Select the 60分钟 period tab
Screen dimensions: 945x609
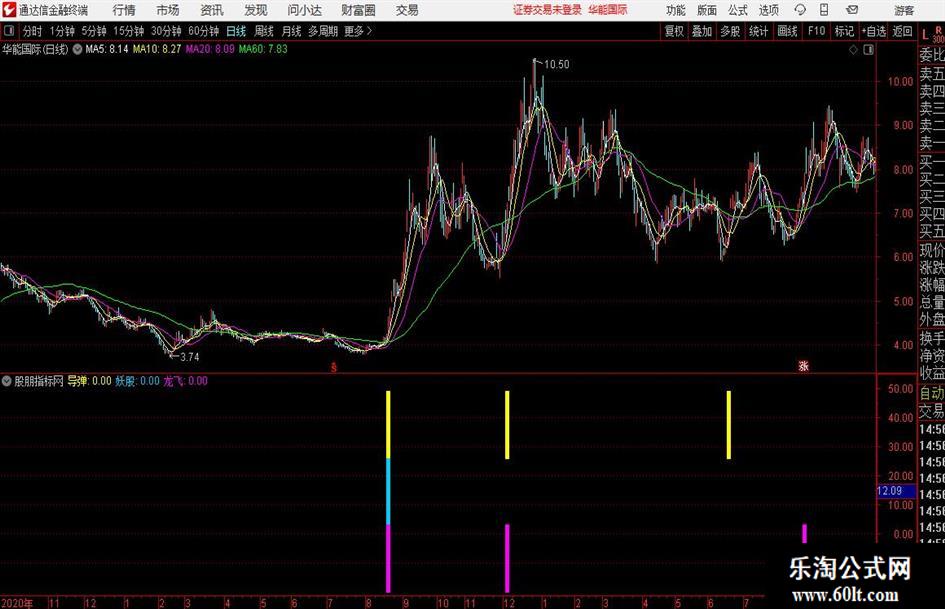203,31
